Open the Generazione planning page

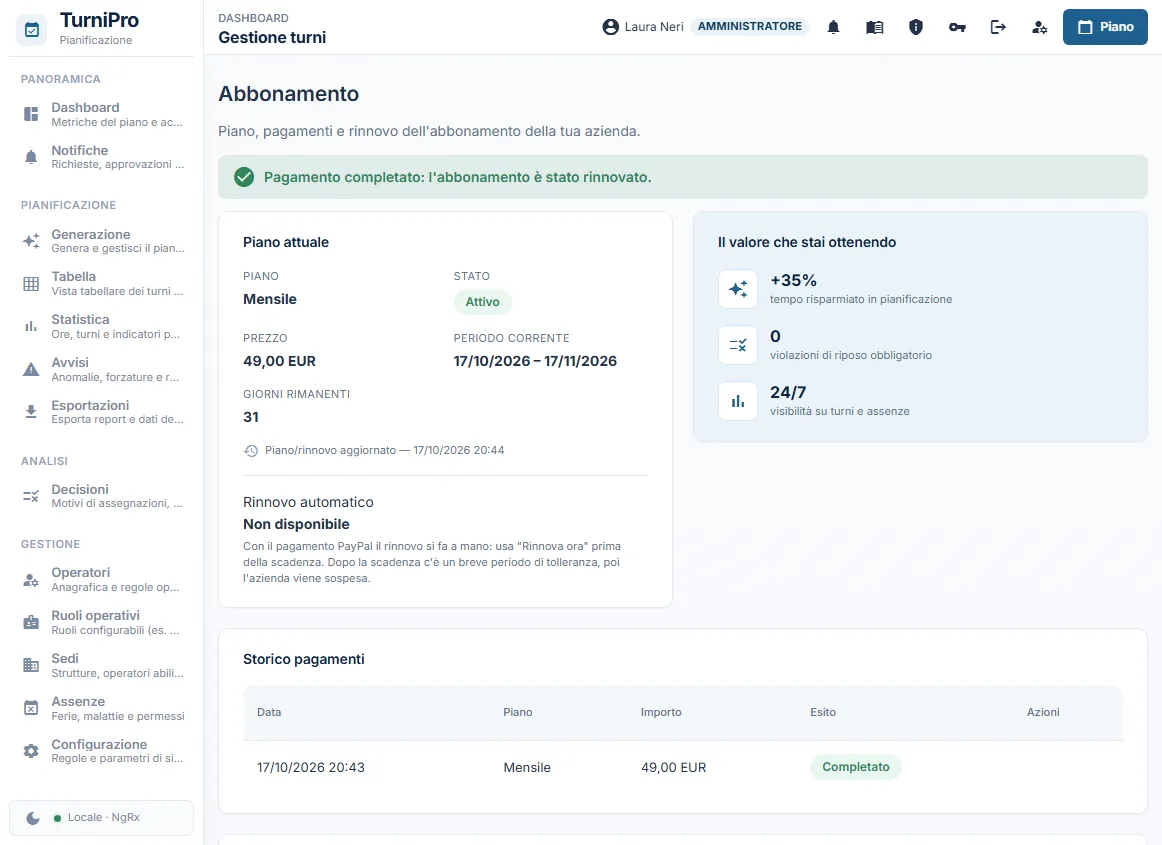(102, 241)
